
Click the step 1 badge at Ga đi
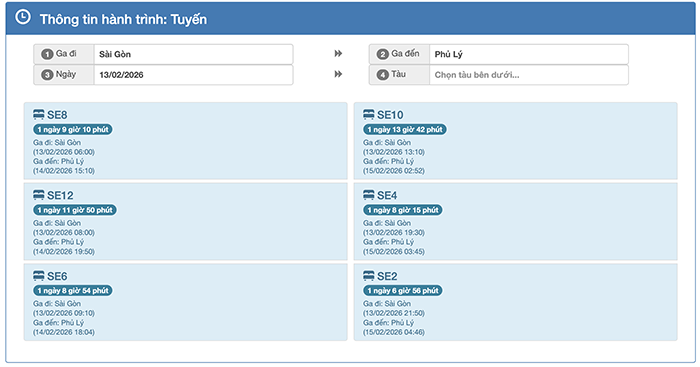click(47, 54)
